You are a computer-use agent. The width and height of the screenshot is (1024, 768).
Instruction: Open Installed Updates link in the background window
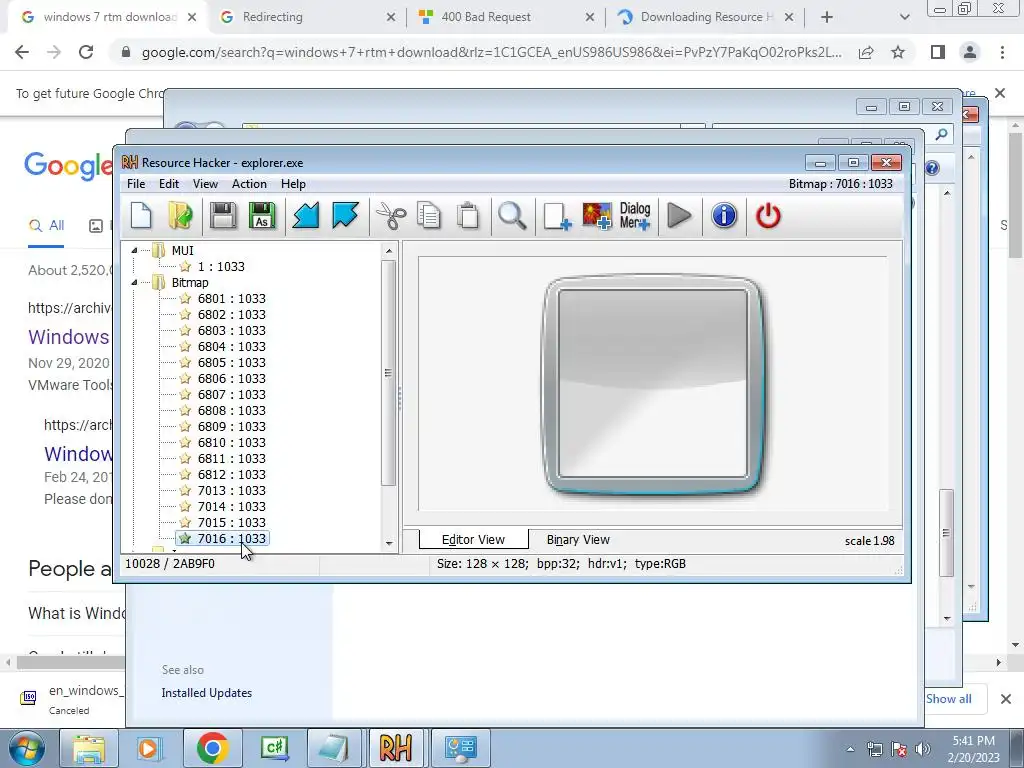206,693
